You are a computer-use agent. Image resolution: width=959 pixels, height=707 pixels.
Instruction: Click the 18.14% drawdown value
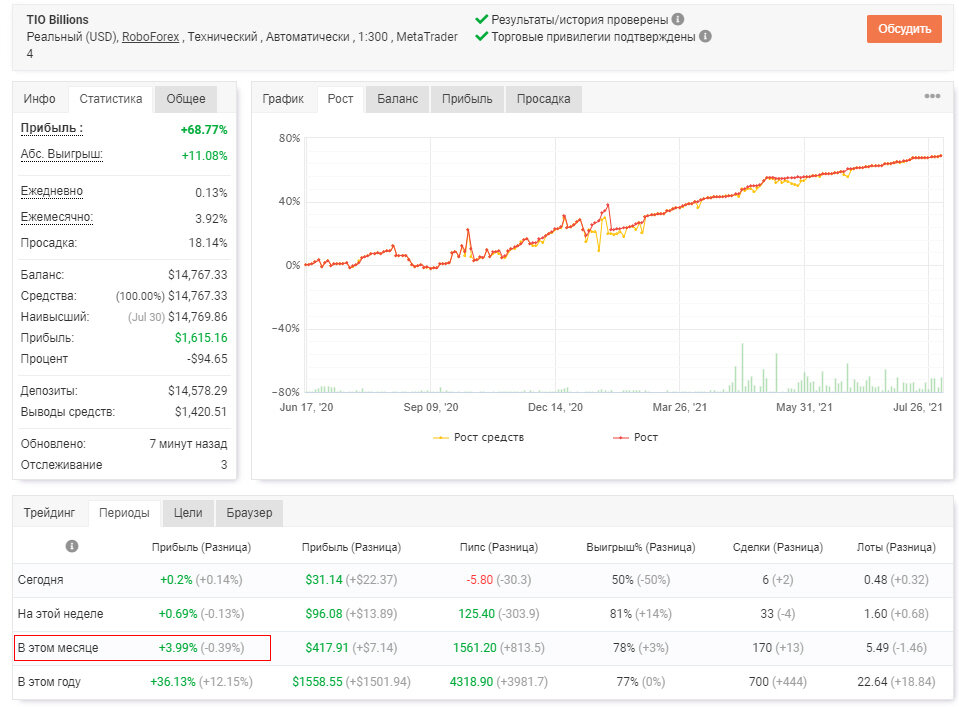[x=208, y=243]
